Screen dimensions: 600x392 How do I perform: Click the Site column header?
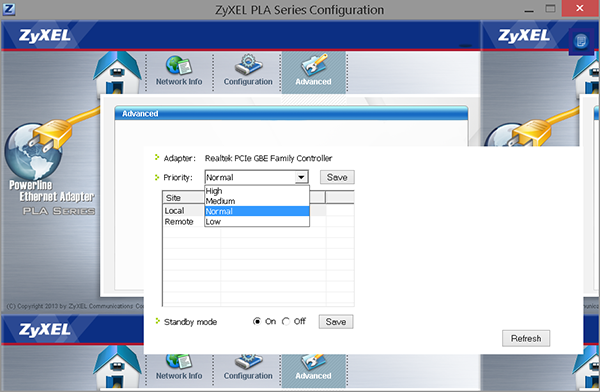click(x=184, y=198)
